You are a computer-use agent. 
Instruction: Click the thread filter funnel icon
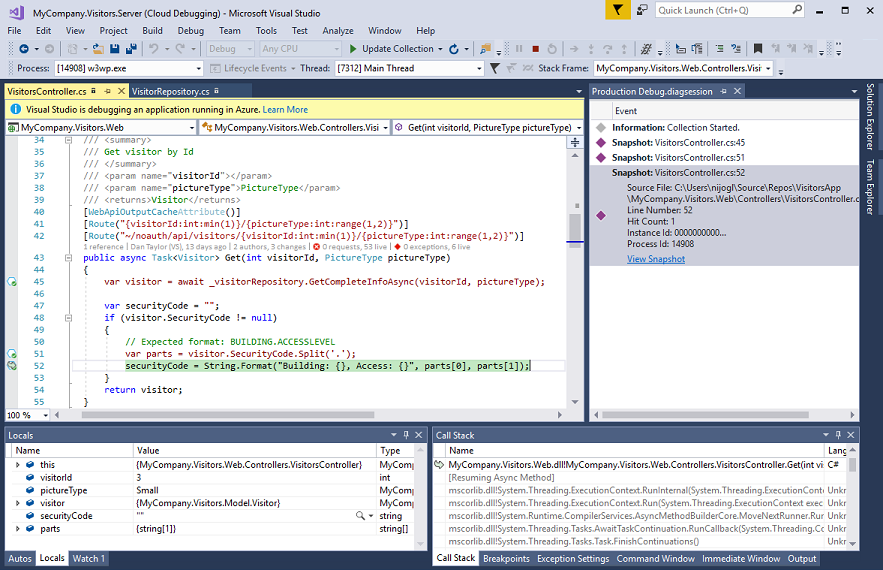[494, 68]
